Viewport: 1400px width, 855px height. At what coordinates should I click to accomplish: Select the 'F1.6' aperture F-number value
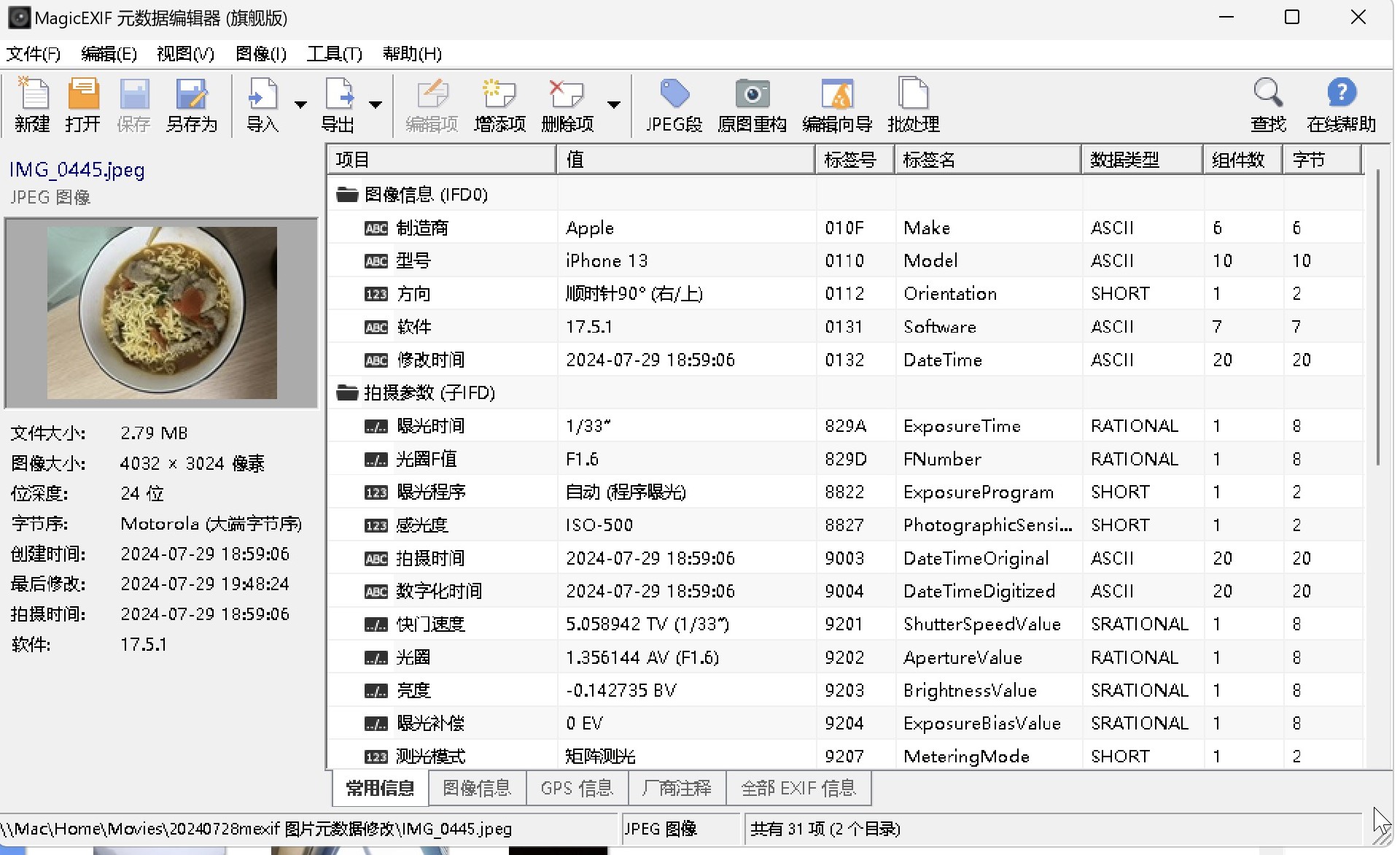click(582, 460)
